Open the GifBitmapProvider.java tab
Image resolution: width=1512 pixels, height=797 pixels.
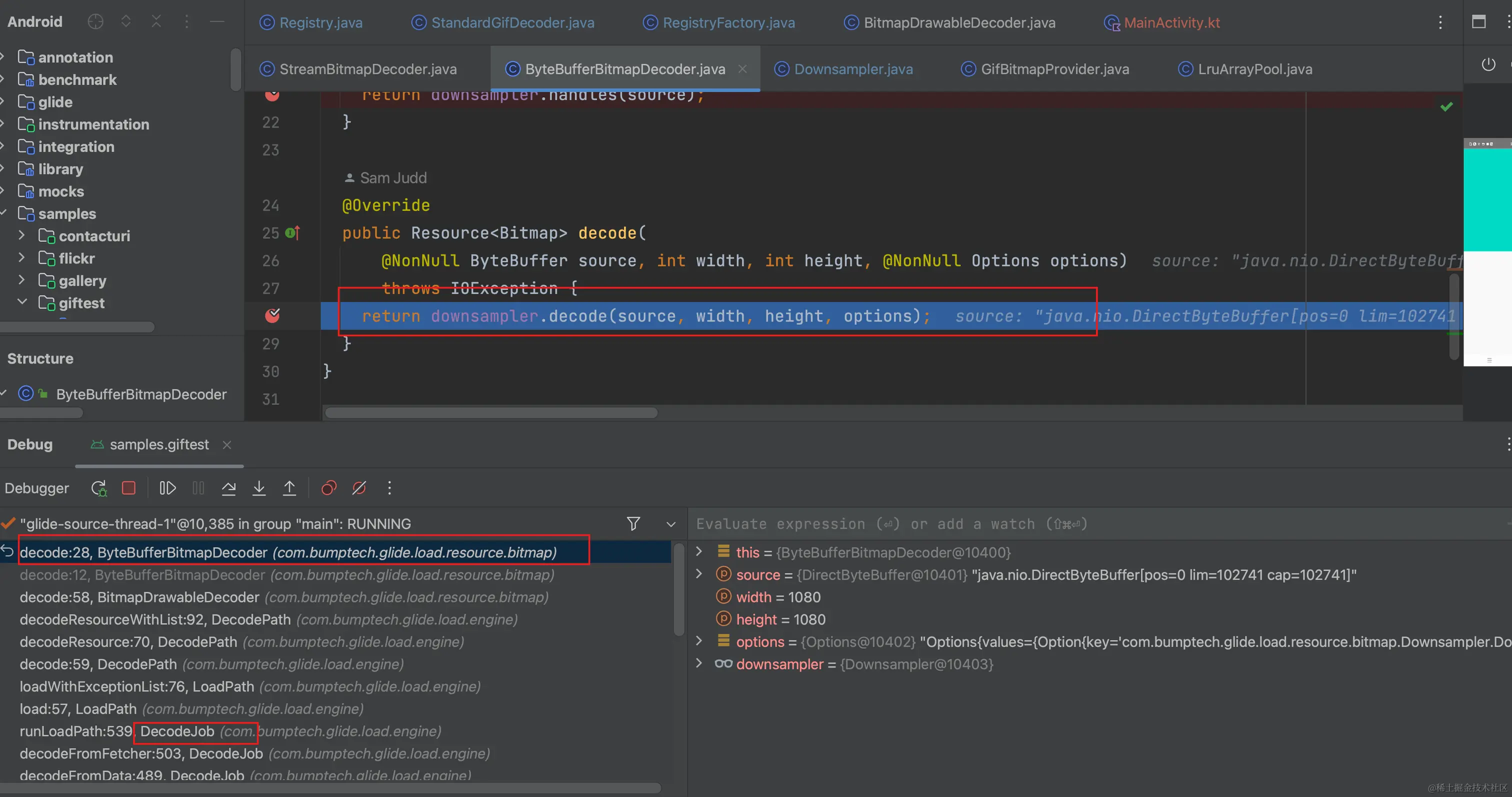point(1045,68)
